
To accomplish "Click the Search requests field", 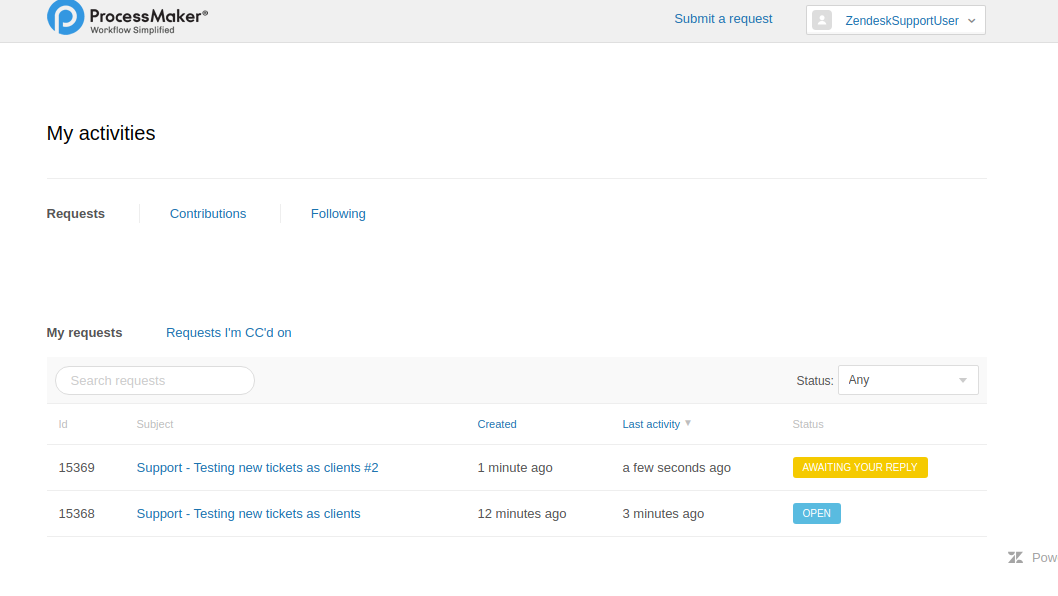I will point(155,381).
